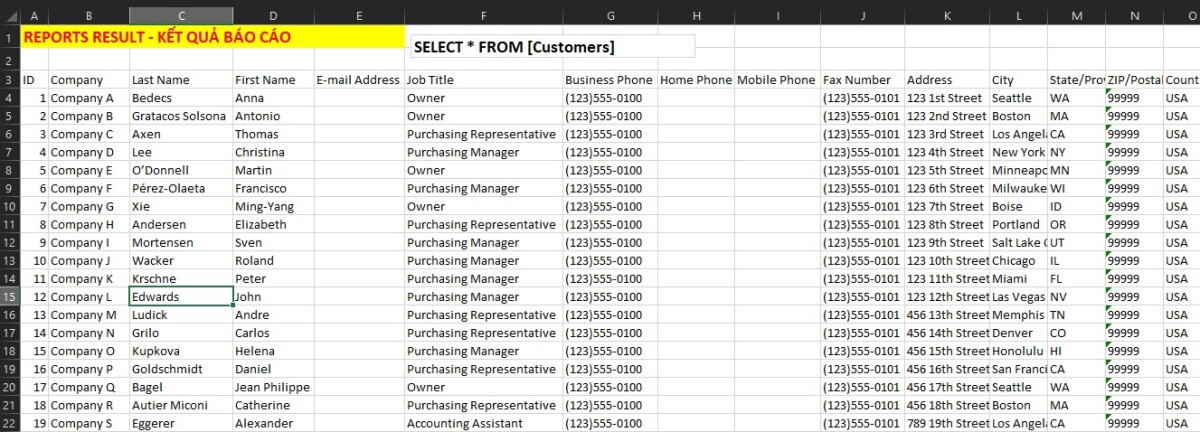Select the Job Title header cell
This screenshot has width=1200, height=432.
coord(483,80)
